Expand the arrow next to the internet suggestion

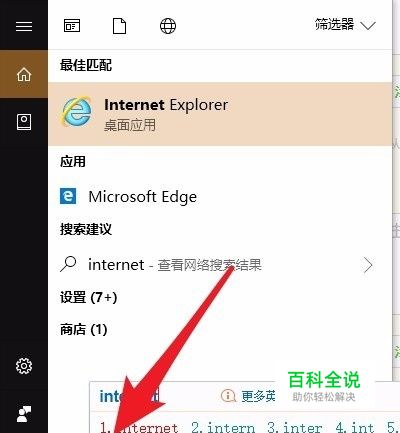click(x=368, y=265)
